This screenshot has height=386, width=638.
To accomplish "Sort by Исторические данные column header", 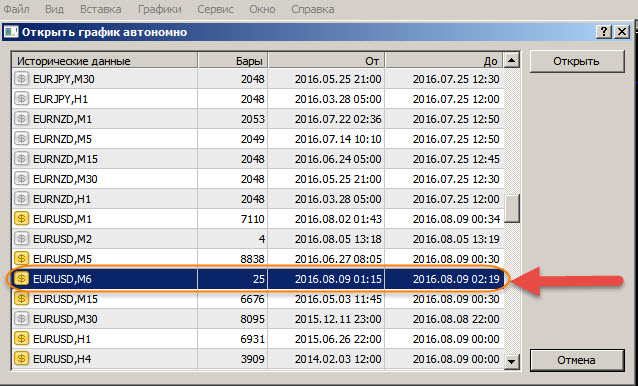I will [x=105, y=61].
